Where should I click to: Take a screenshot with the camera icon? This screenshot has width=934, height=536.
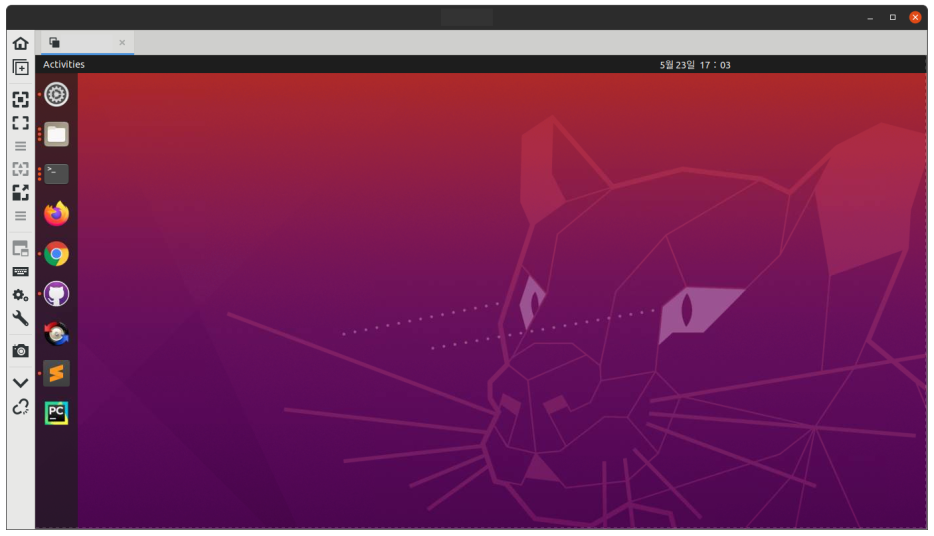point(20,351)
